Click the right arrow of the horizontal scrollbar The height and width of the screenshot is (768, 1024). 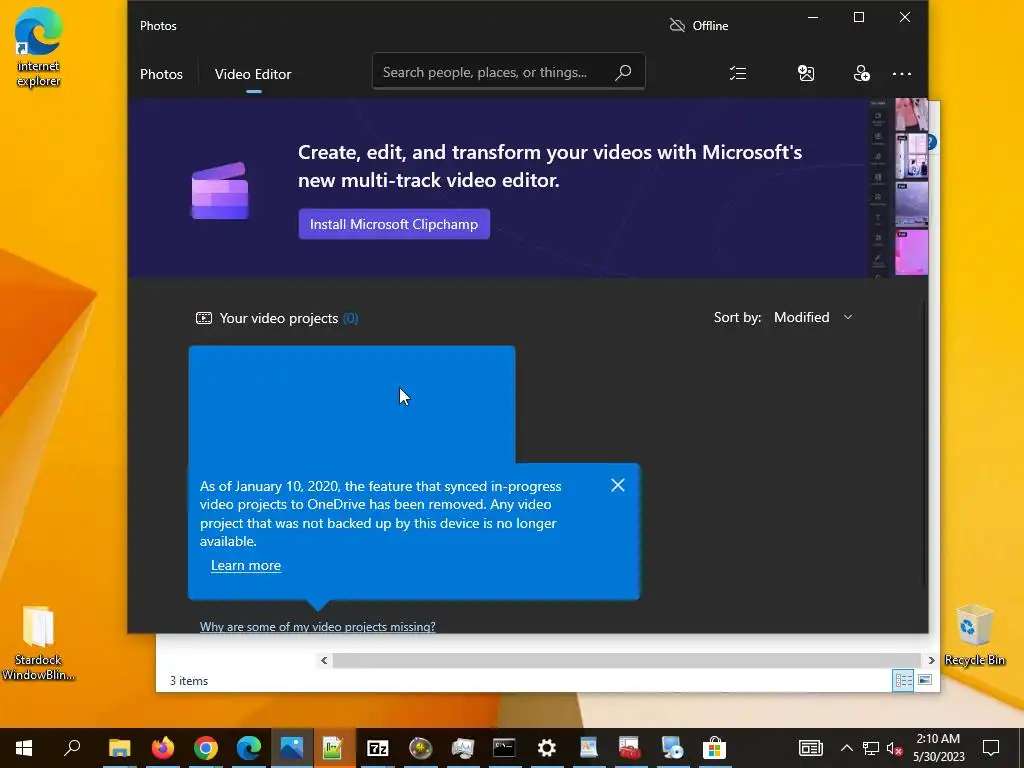[931, 660]
